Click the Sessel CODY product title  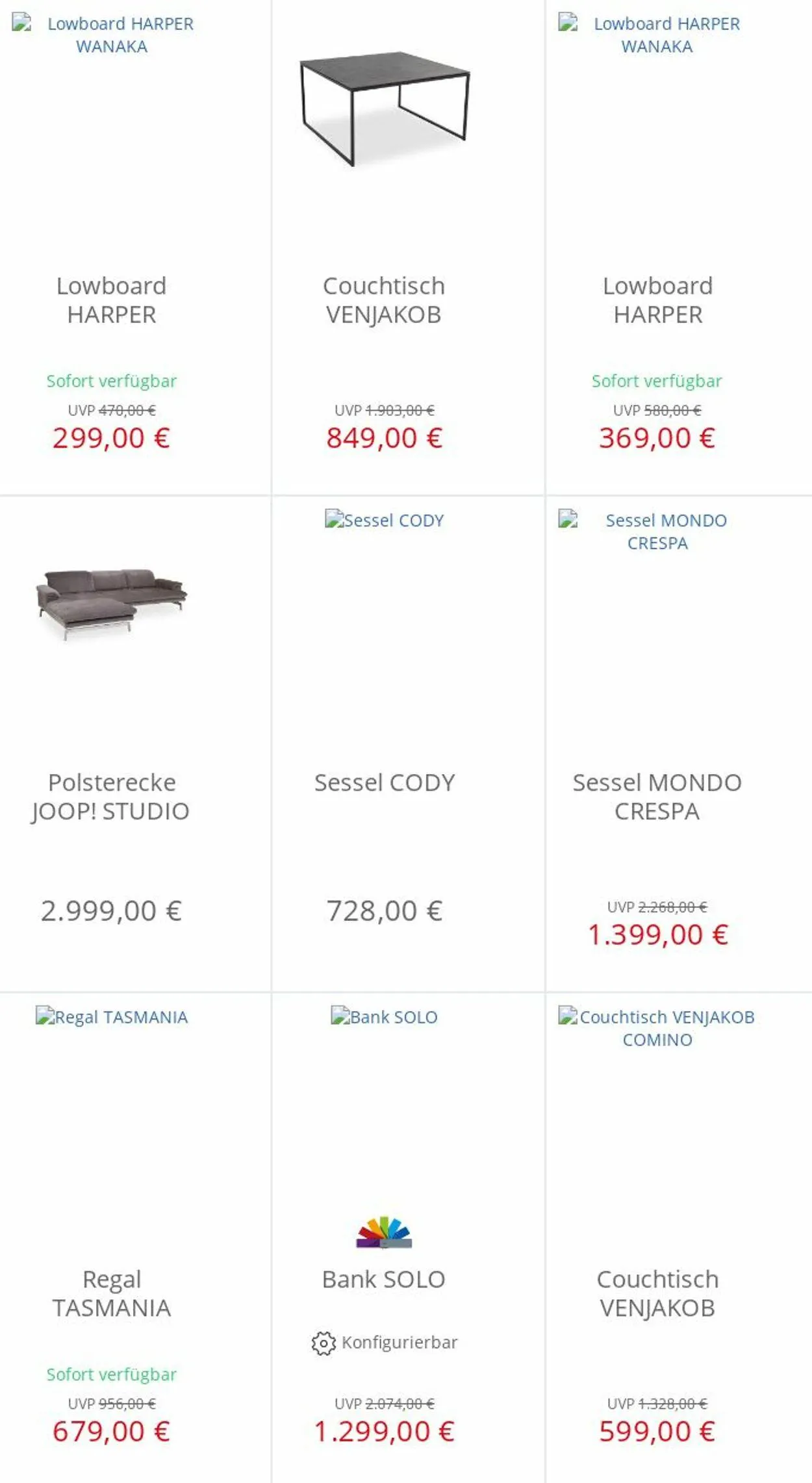(x=385, y=782)
